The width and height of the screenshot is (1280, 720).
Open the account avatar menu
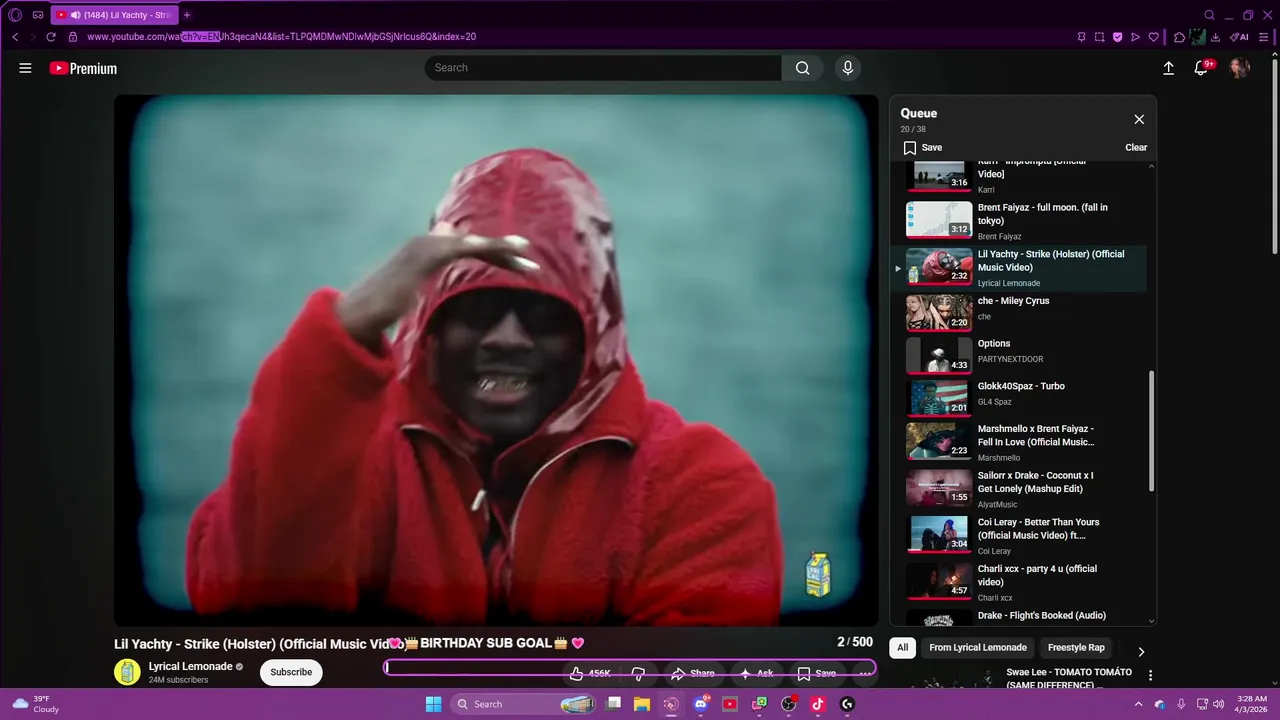coord(1239,68)
